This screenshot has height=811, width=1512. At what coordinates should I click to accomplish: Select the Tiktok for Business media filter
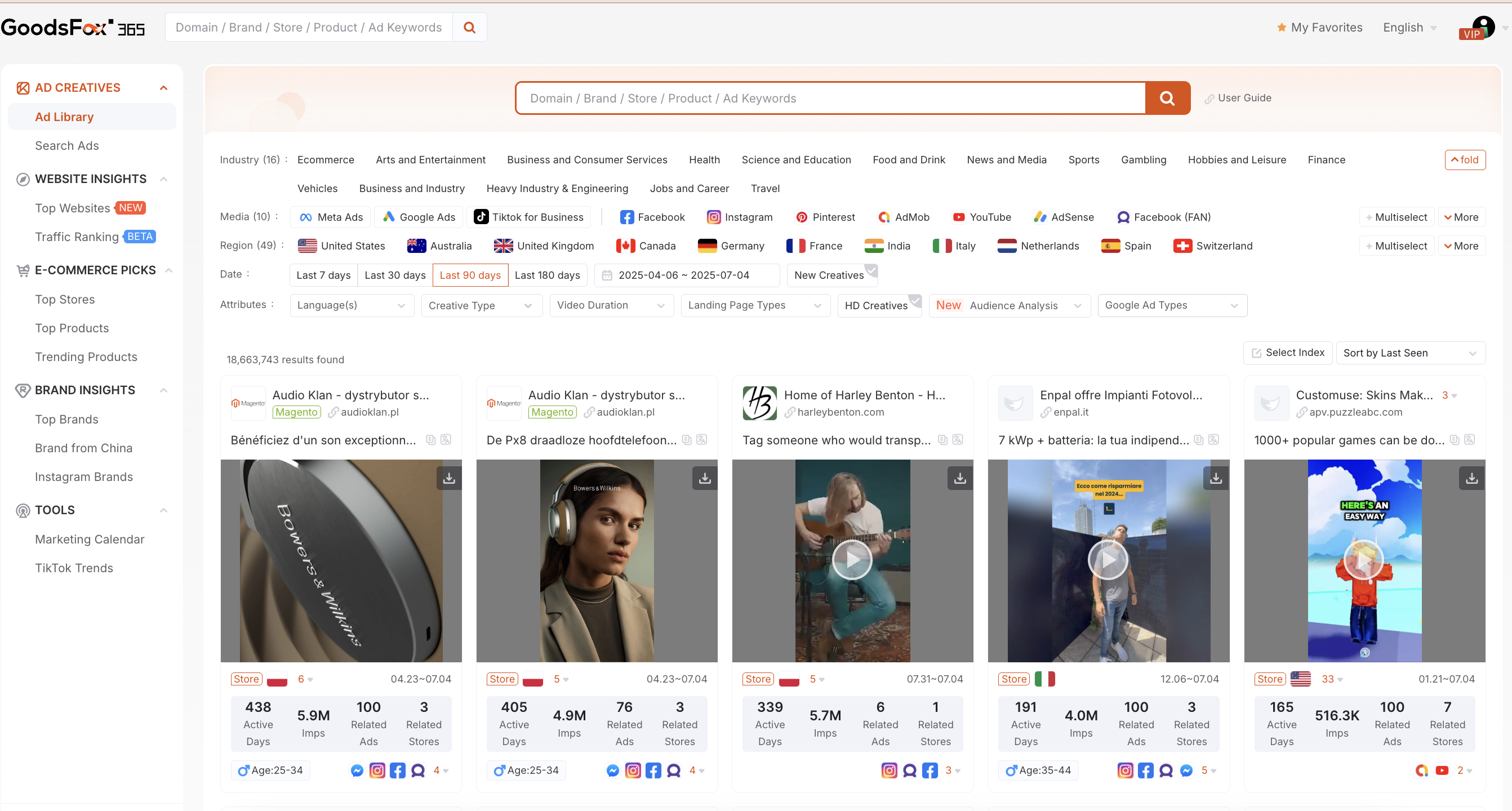coord(529,217)
